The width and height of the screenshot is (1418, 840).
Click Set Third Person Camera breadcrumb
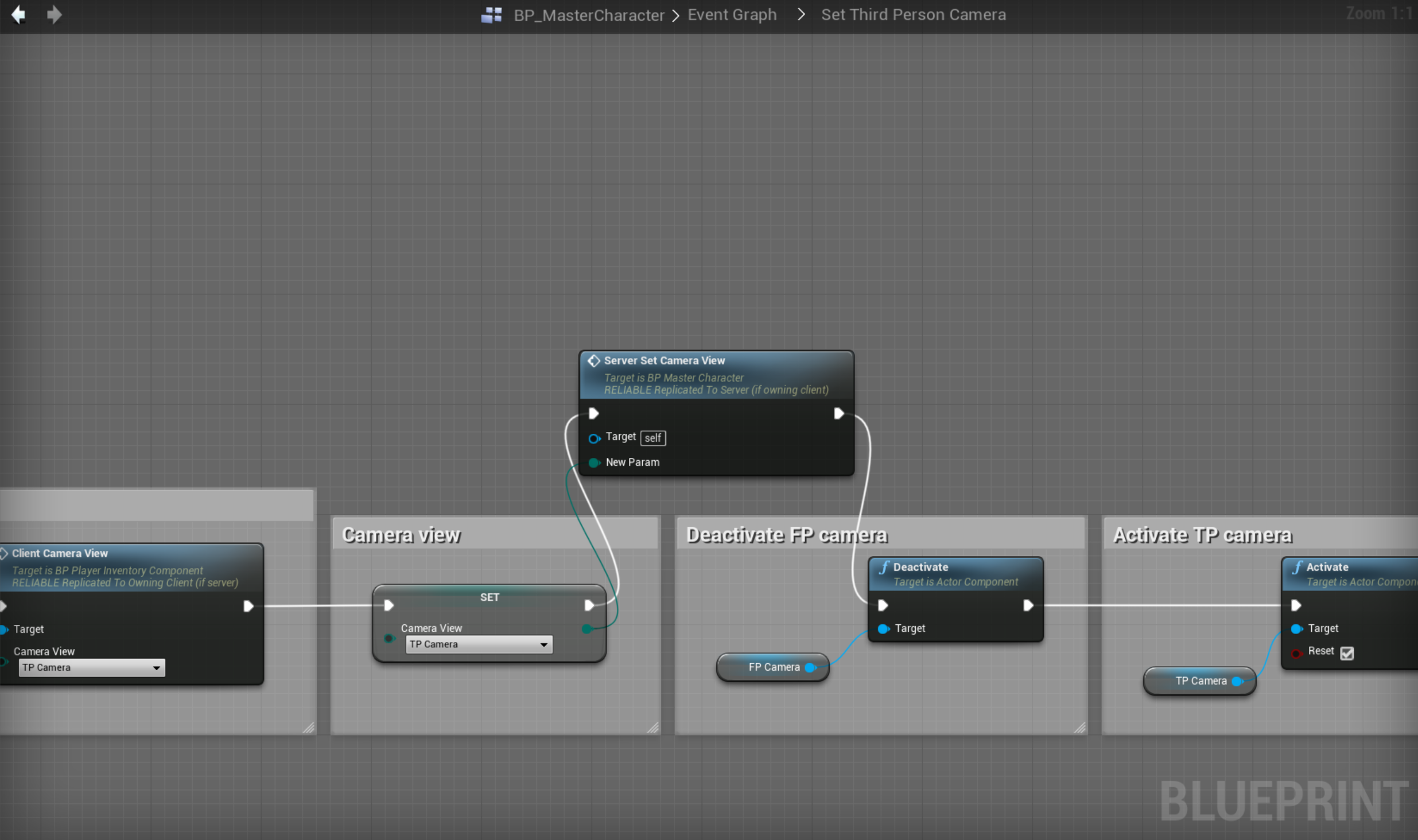point(913,15)
